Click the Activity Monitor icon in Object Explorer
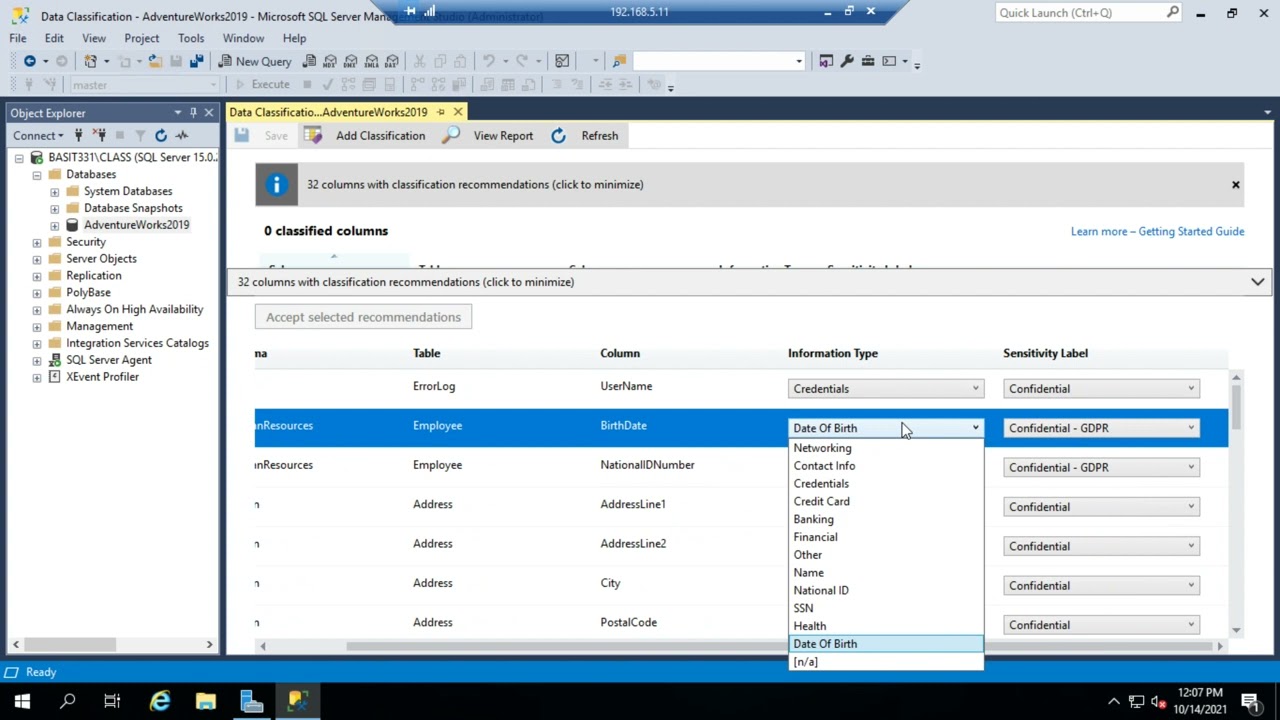This screenshot has height=720, width=1280. coord(182,135)
